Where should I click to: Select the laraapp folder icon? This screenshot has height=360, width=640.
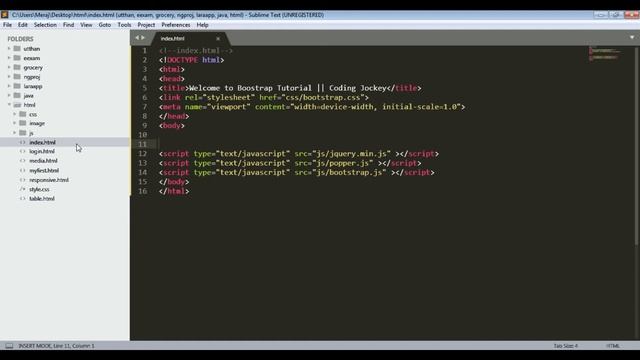pyautogui.click(x=17, y=86)
